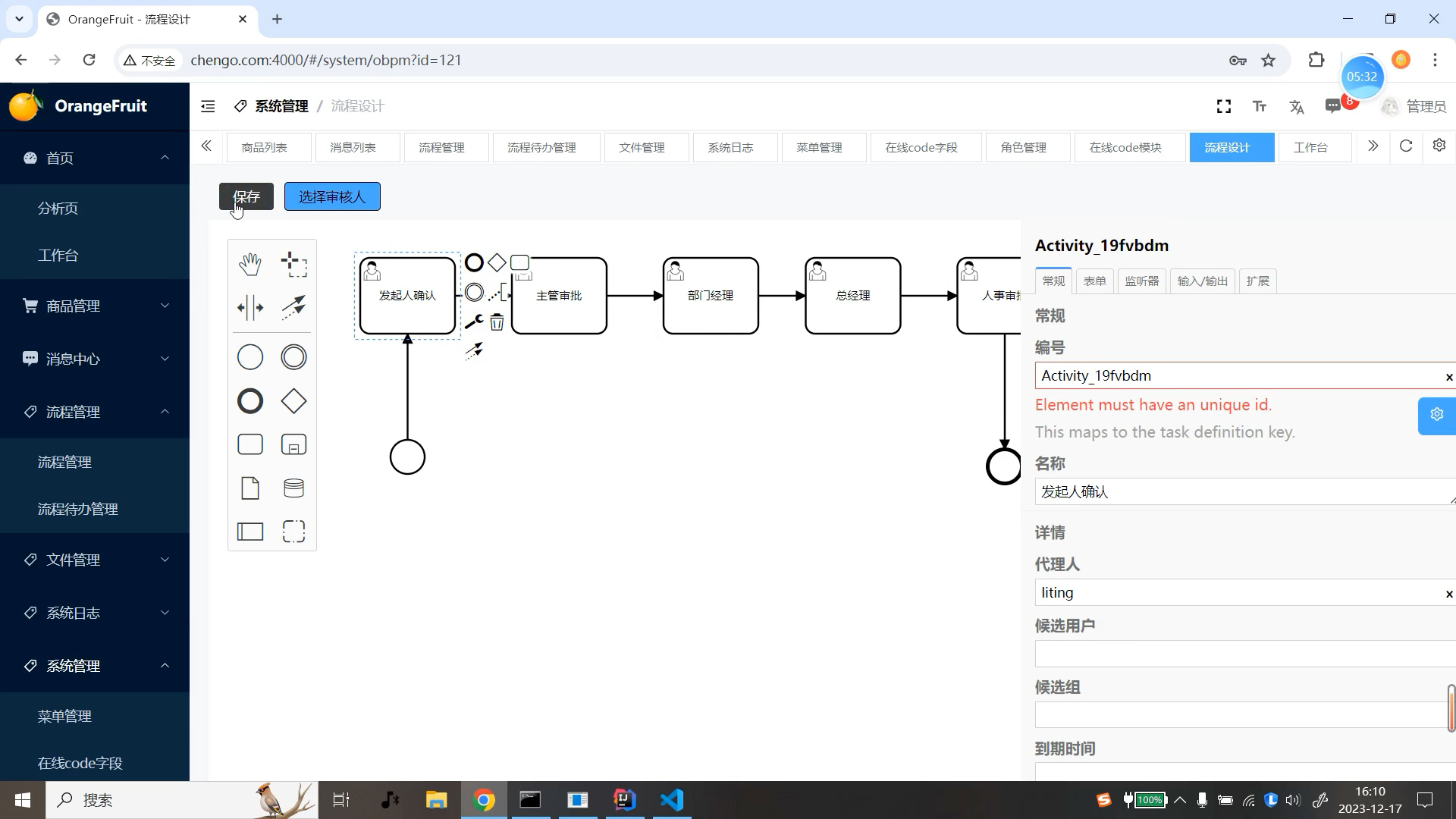Enable the 监听器 tab settings

click(x=1143, y=281)
